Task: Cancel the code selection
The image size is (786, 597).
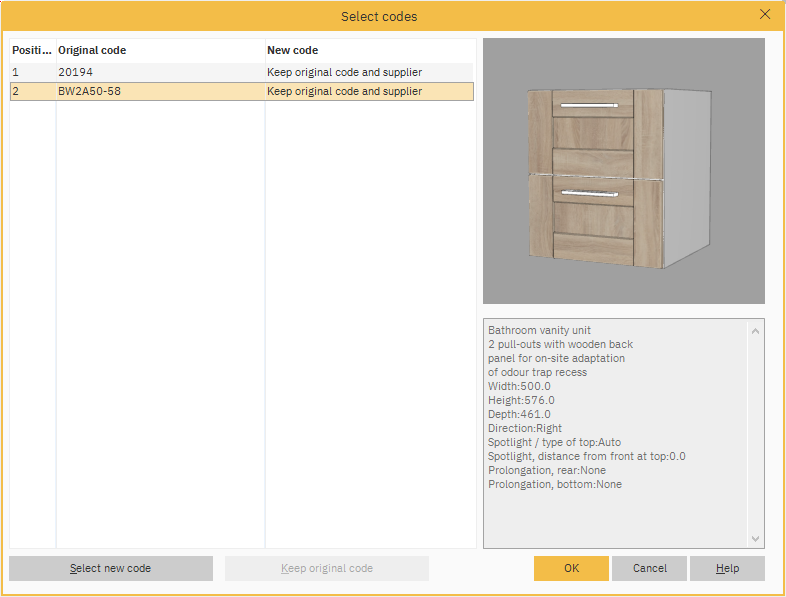Action: click(x=649, y=568)
